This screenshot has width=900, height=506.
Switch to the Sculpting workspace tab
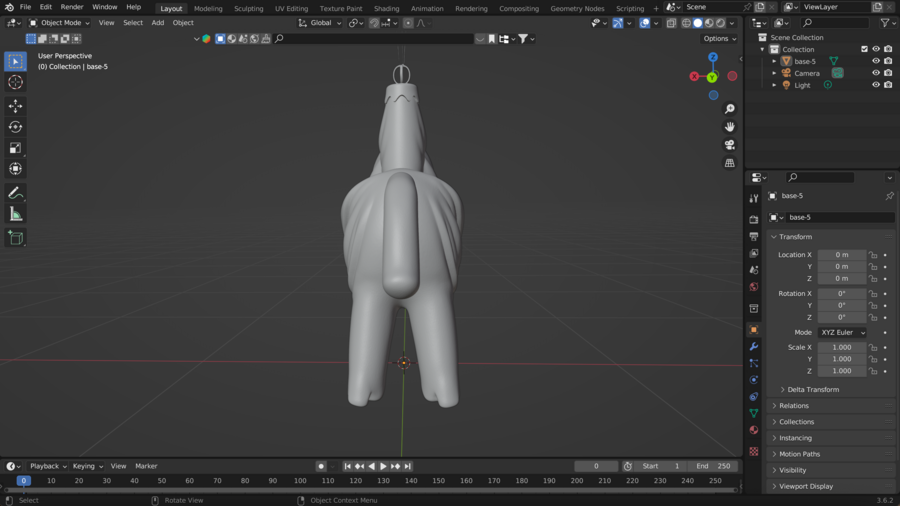point(248,8)
